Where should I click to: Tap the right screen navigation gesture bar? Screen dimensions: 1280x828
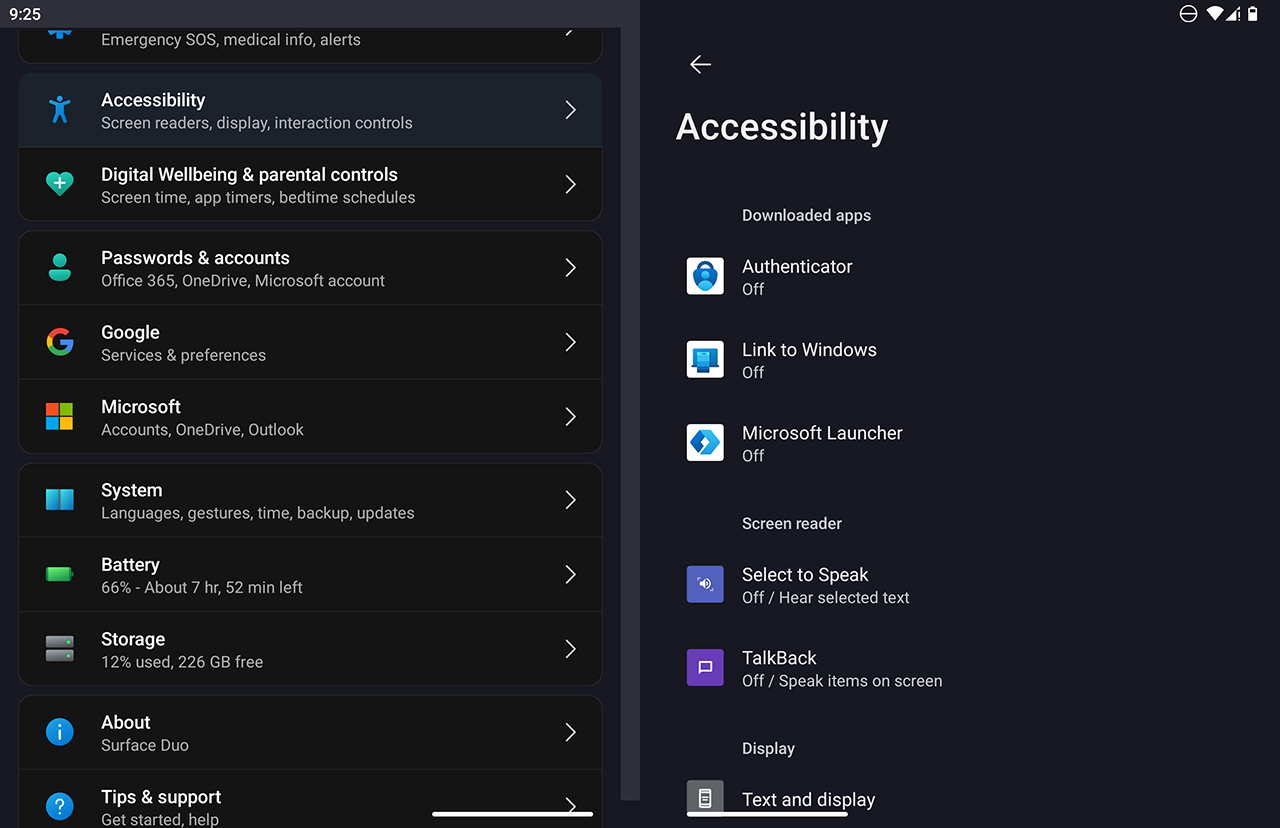pos(767,814)
